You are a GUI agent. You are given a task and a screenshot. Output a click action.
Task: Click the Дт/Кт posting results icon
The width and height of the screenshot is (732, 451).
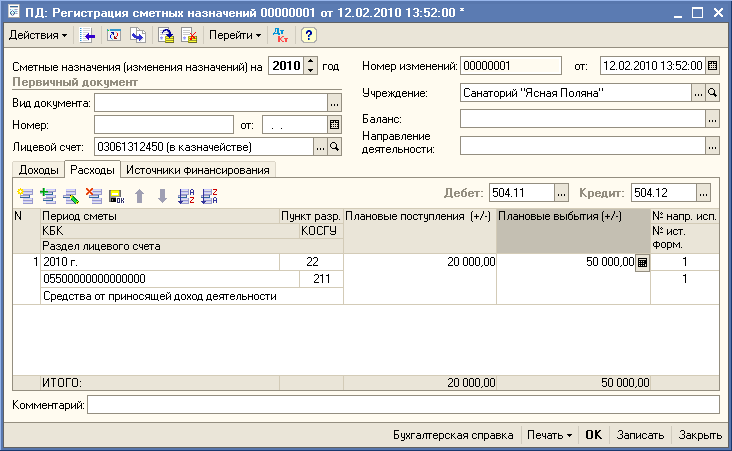[x=281, y=35]
